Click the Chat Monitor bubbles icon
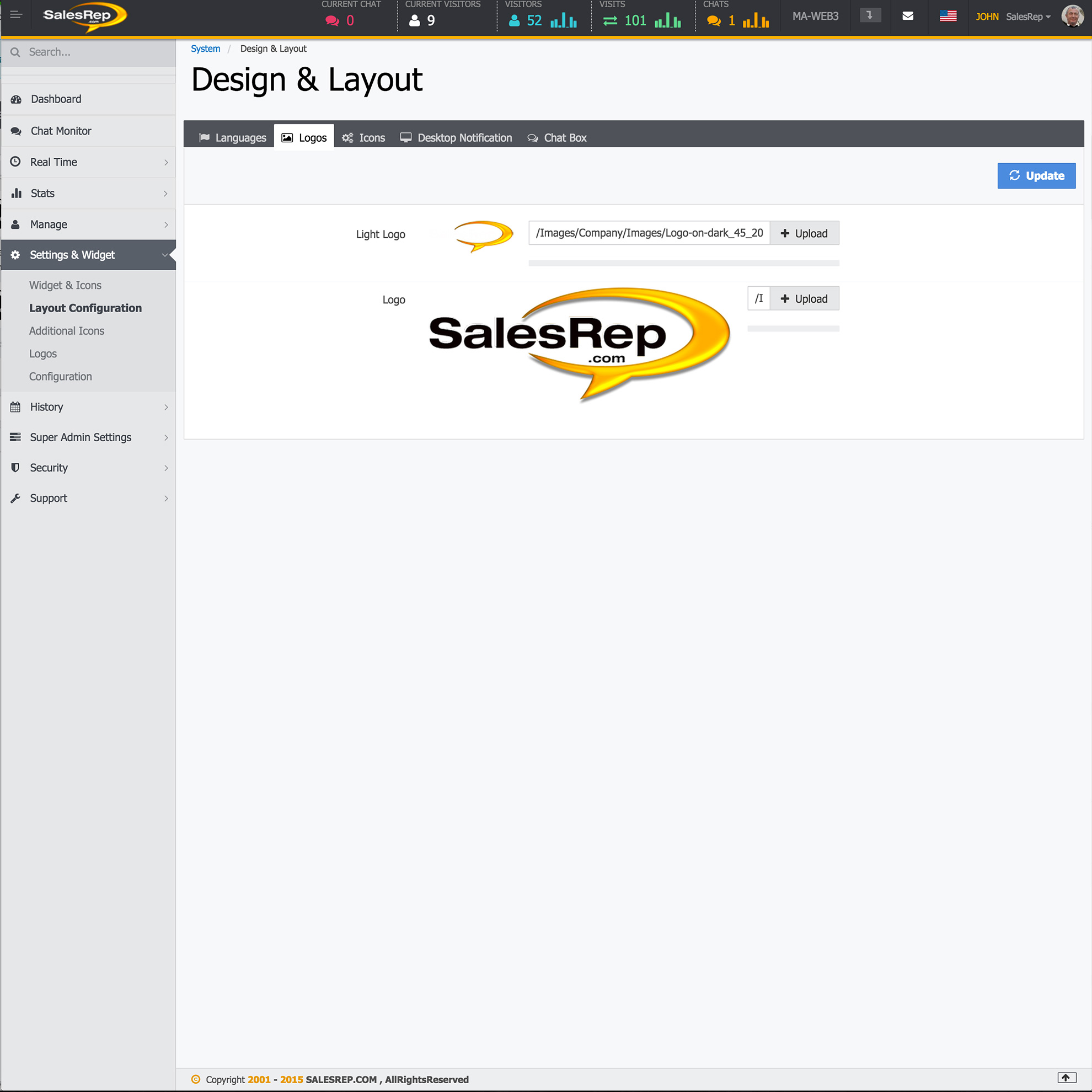The height and width of the screenshot is (1092, 1092). click(x=16, y=131)
